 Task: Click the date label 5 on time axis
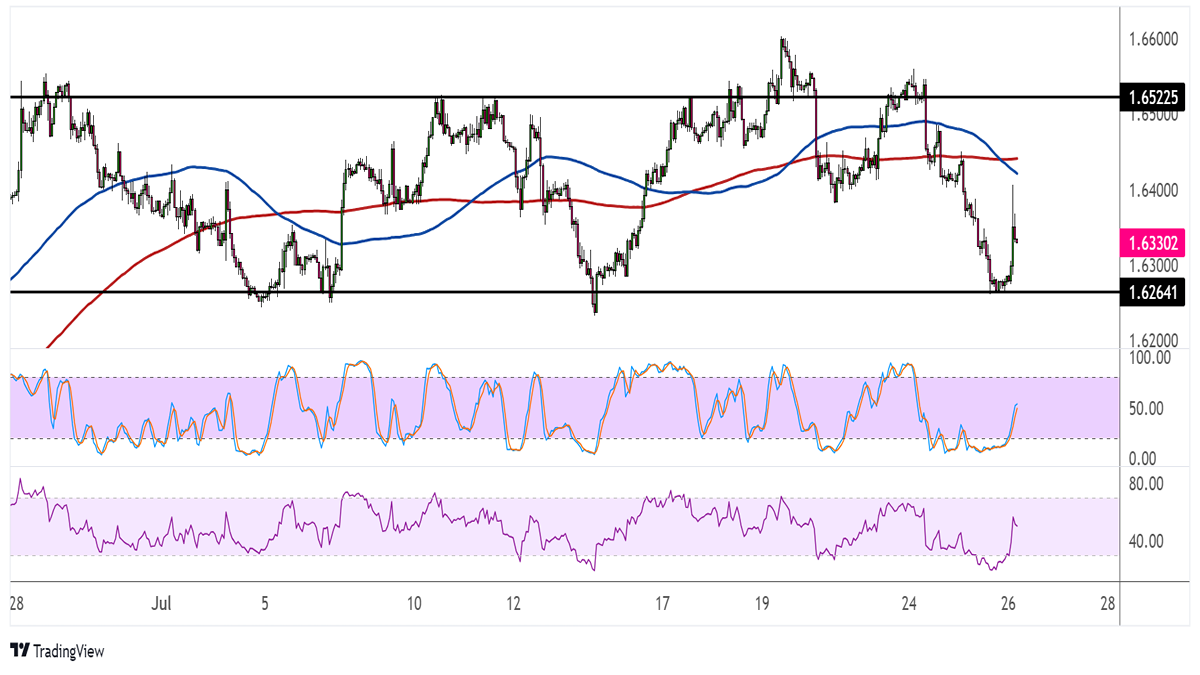(x=264, y=604)
